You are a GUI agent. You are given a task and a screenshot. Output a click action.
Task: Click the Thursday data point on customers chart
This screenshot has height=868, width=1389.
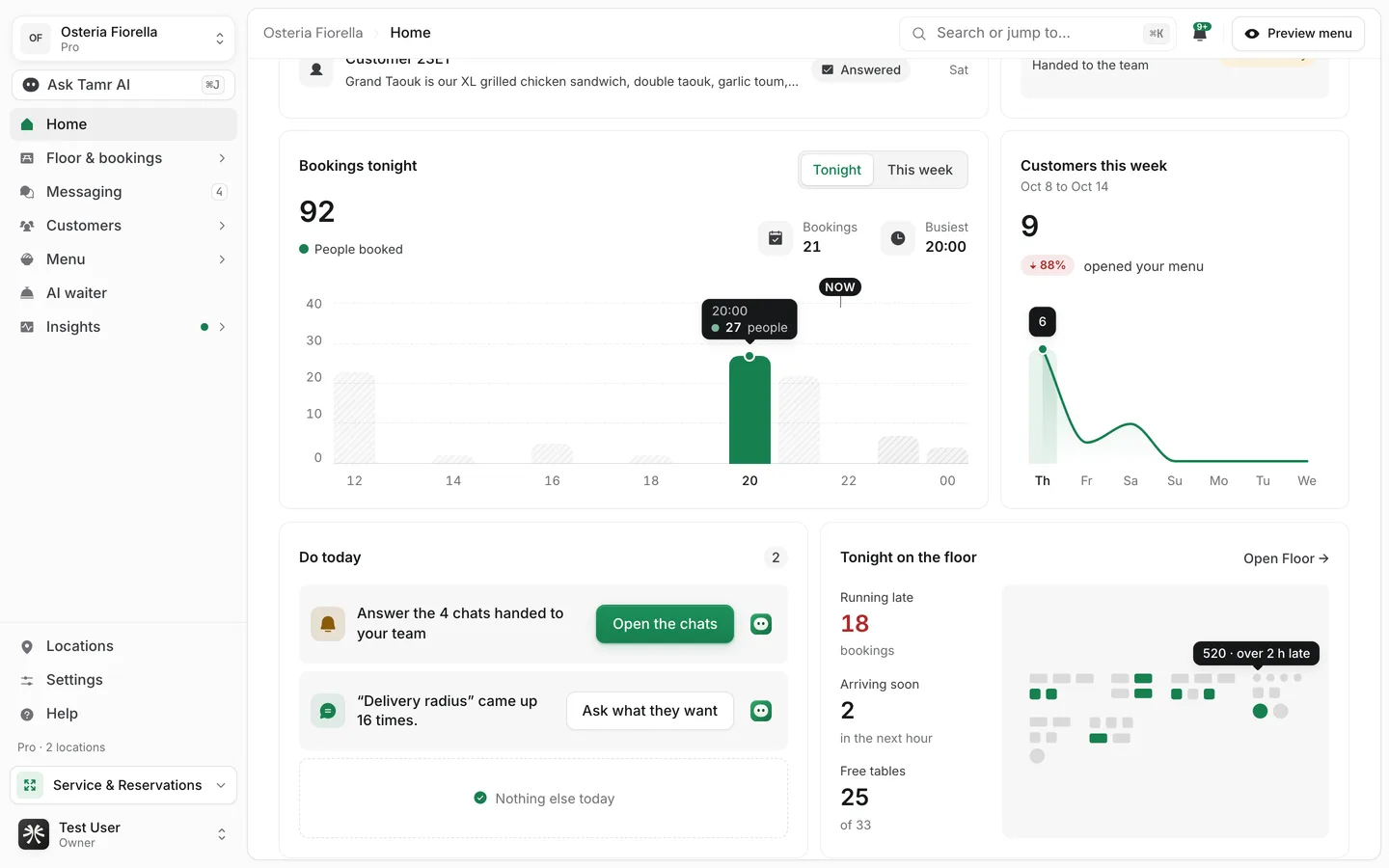pyautogui.click(x=1043, y=349)
